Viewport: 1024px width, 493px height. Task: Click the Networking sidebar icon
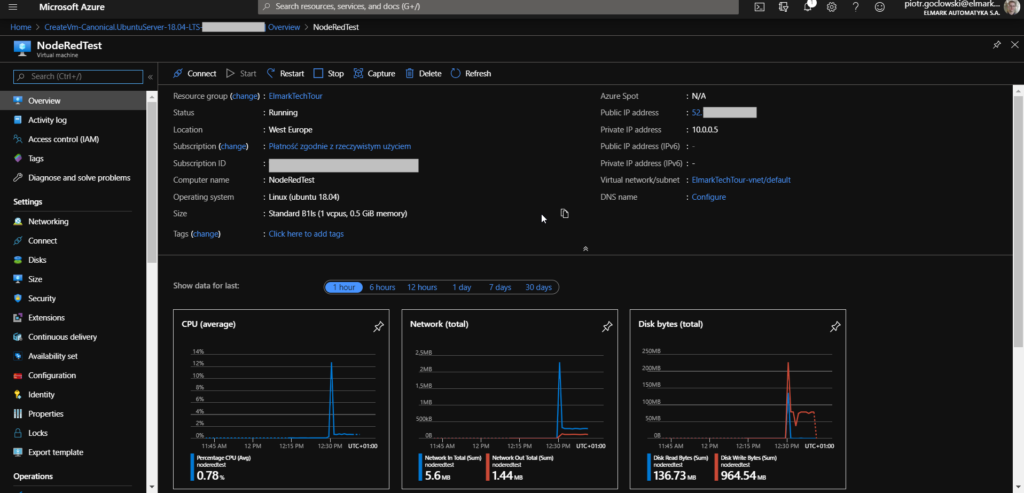click(x=18, y=221)
